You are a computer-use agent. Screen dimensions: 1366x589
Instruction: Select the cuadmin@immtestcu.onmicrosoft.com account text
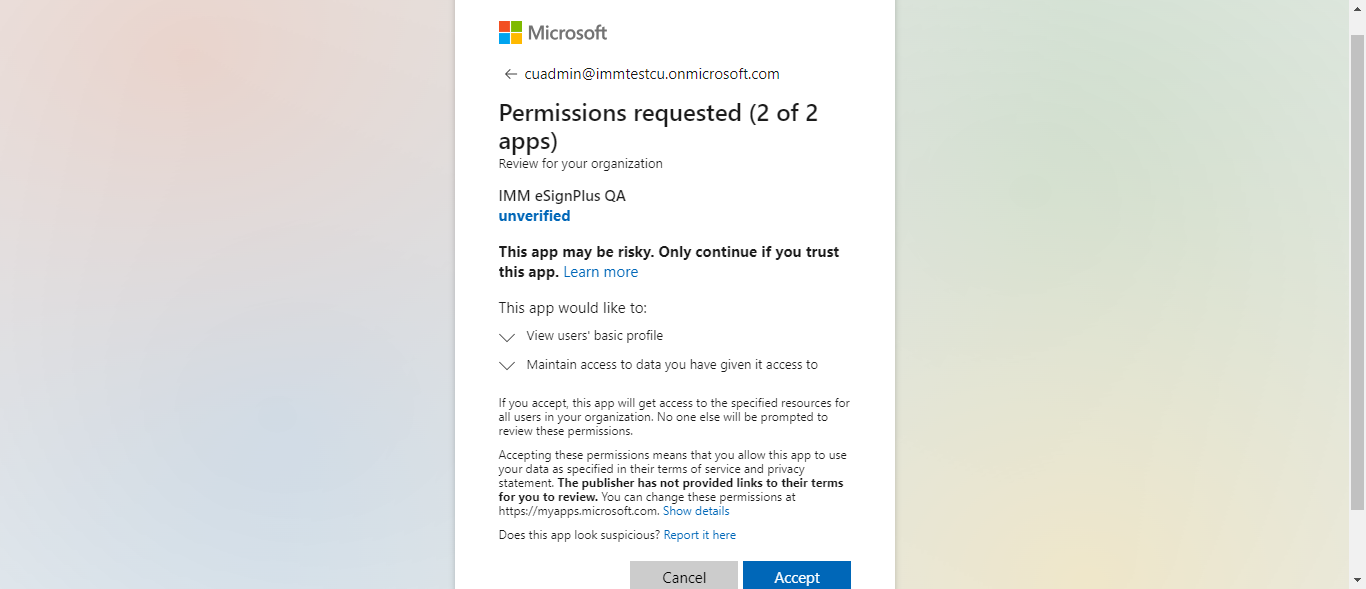(x=652, y=74)
